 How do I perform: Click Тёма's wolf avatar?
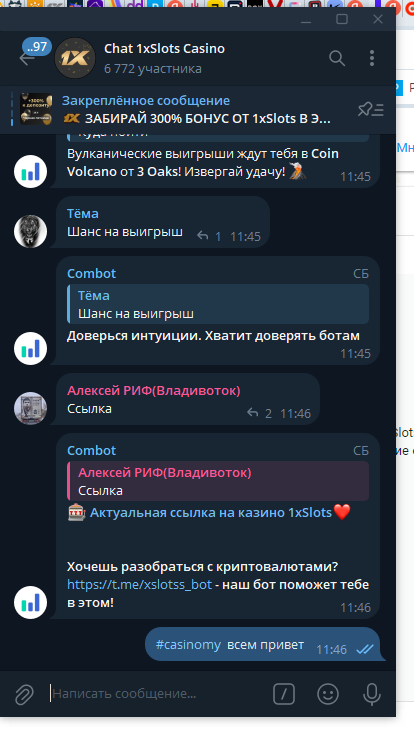click(30, 231)
